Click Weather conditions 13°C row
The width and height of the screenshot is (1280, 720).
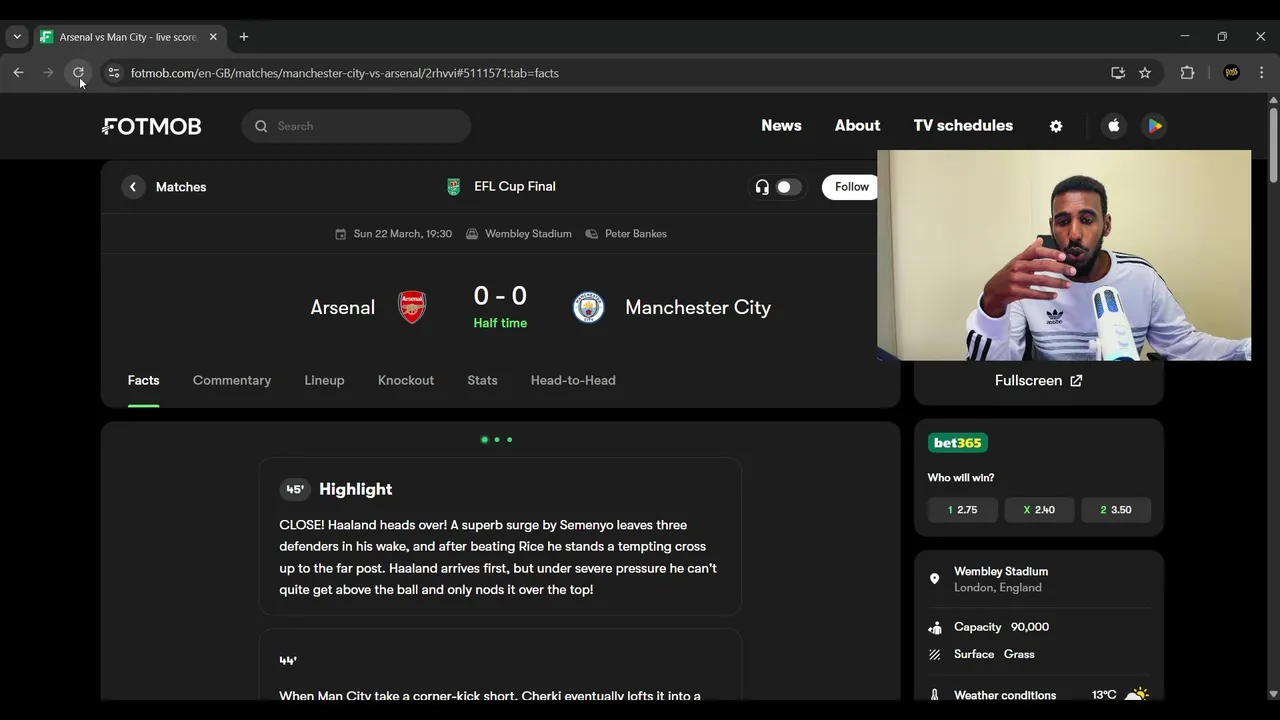pyautogui.click(x=1039, y=694)
